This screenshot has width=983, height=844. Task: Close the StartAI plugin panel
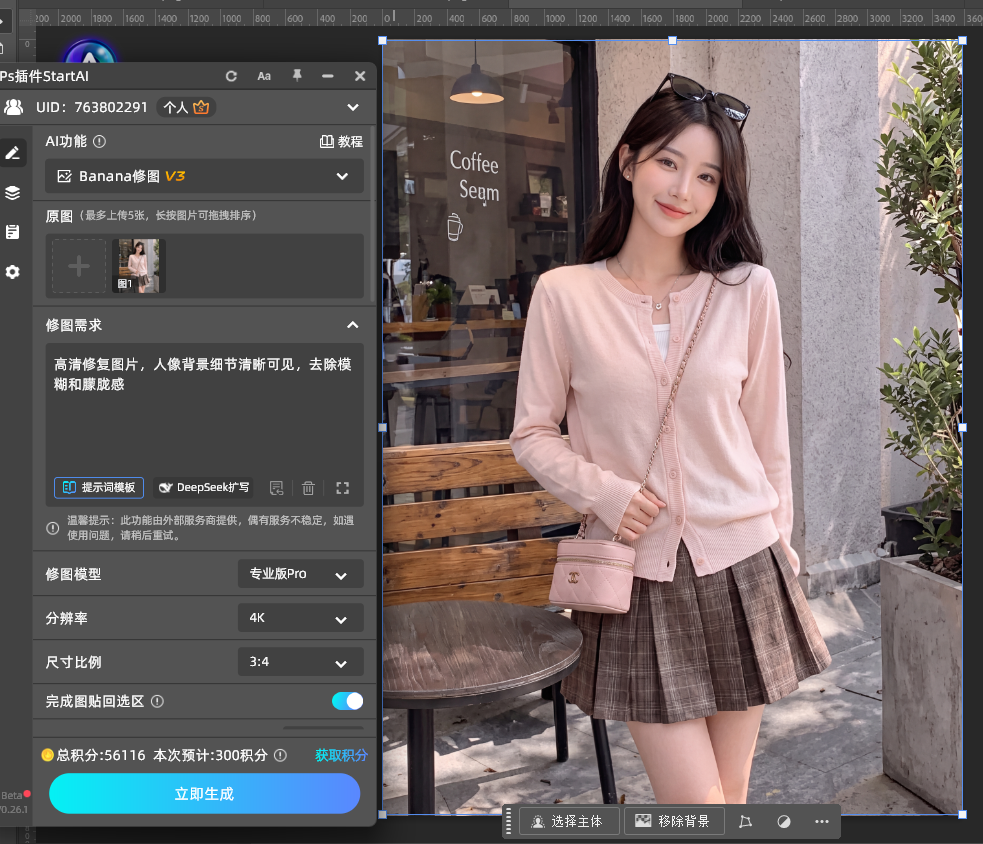coord(360,76)
